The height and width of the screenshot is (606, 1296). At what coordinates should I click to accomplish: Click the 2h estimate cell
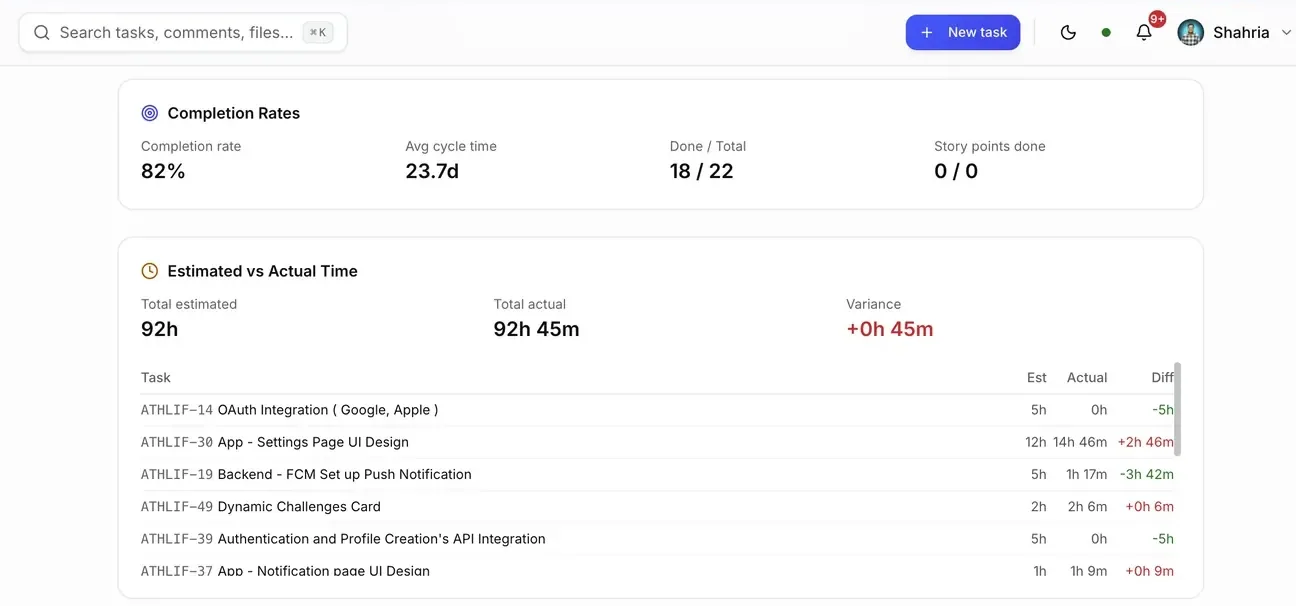coord(1039,506)
